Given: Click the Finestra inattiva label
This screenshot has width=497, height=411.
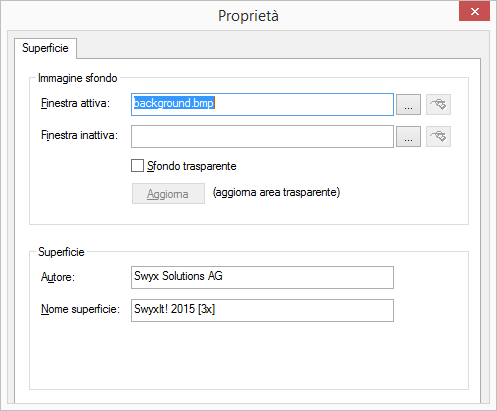Looking at the screenshot, I should pos(79,135).
